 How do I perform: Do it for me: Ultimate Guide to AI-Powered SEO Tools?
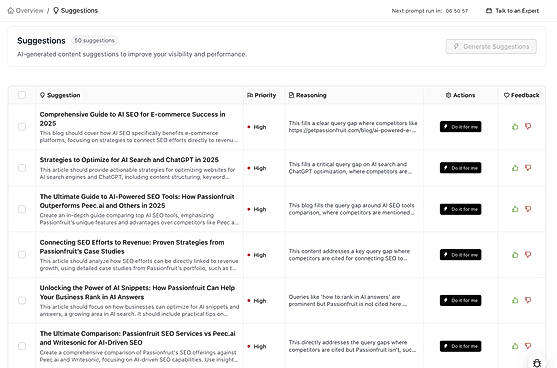[x=460, y=209]
